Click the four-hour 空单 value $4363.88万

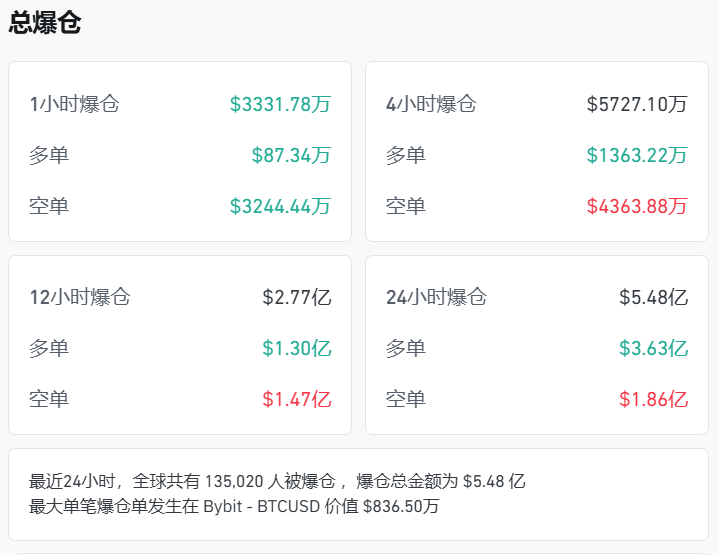tap(637, 206)
